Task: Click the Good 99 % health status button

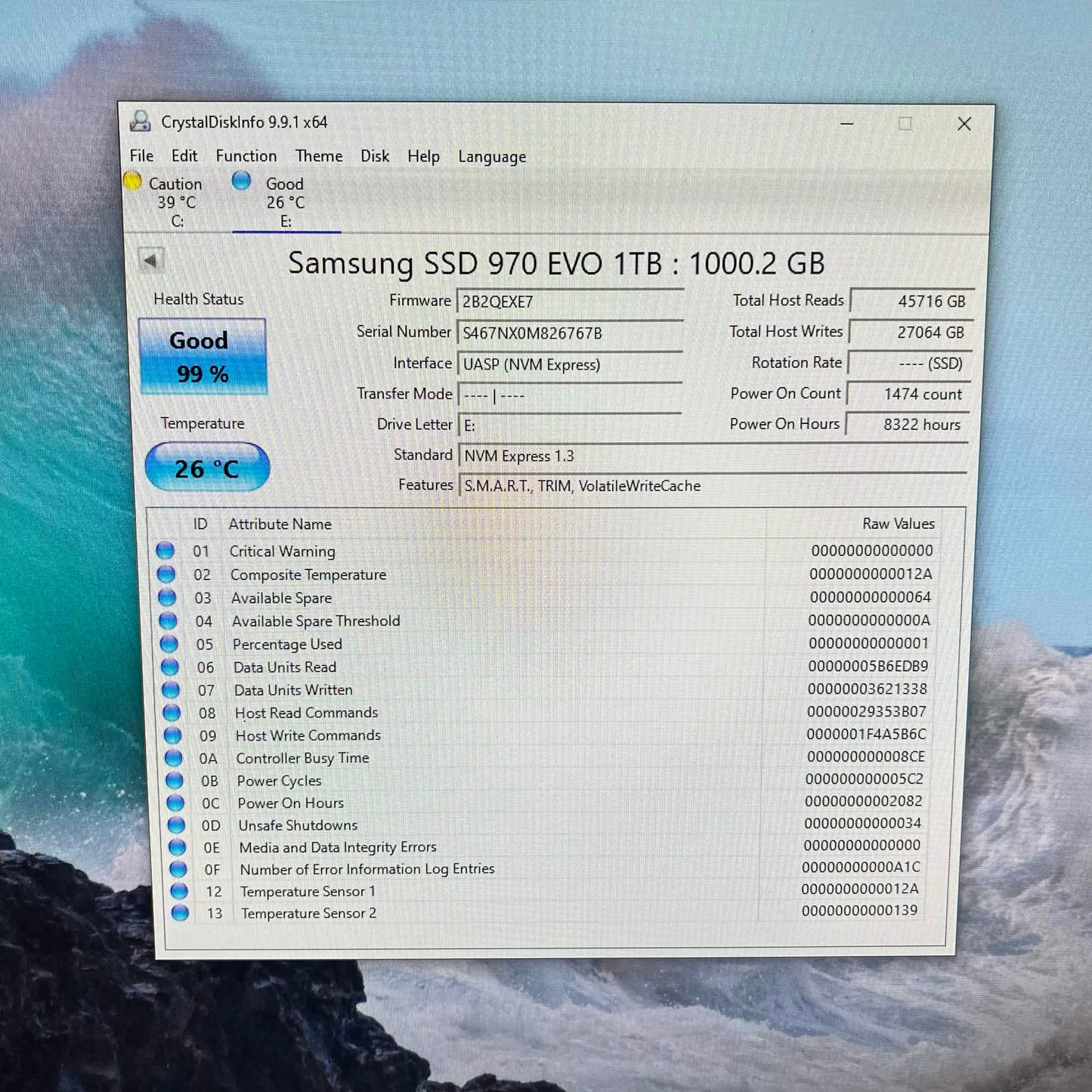Action: pos(203,356)
